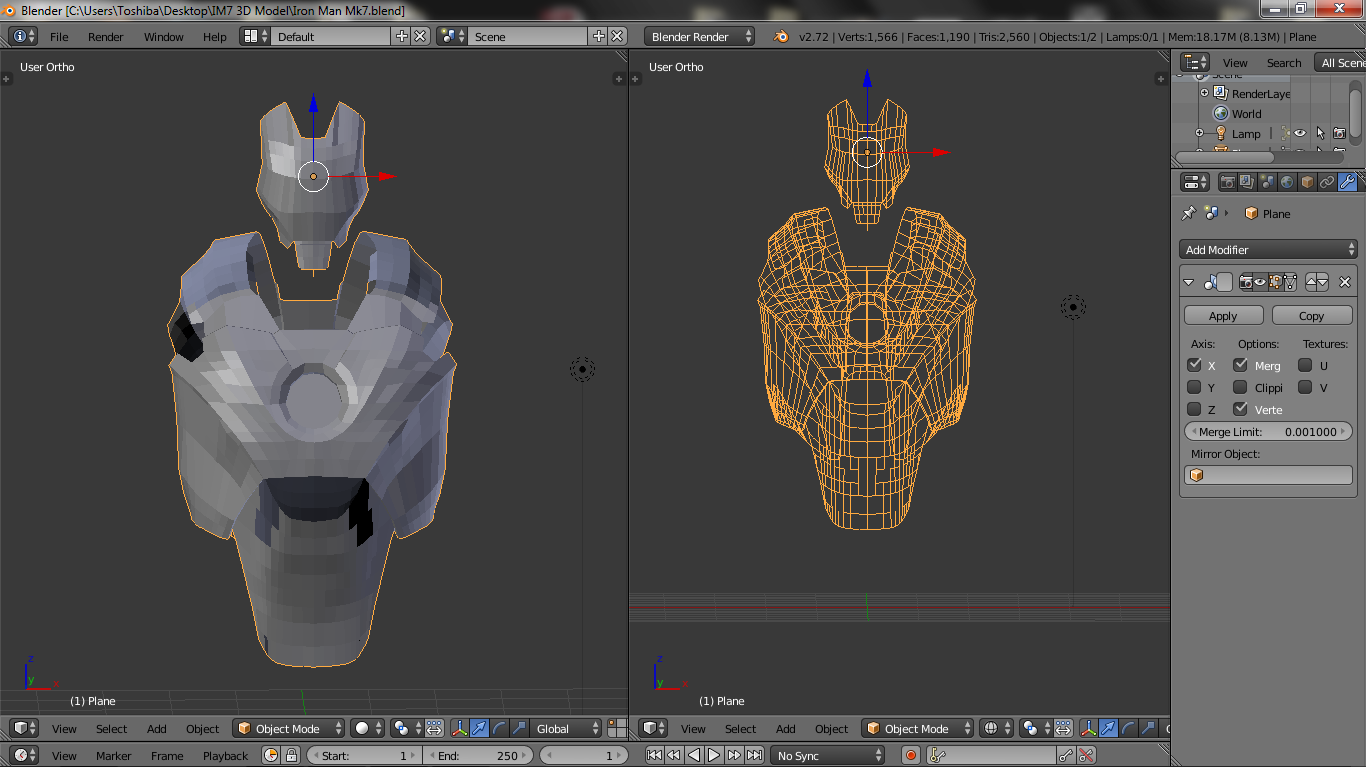
Task: Open the Constraints properties tab chain icon
Action: (1327, 182)
